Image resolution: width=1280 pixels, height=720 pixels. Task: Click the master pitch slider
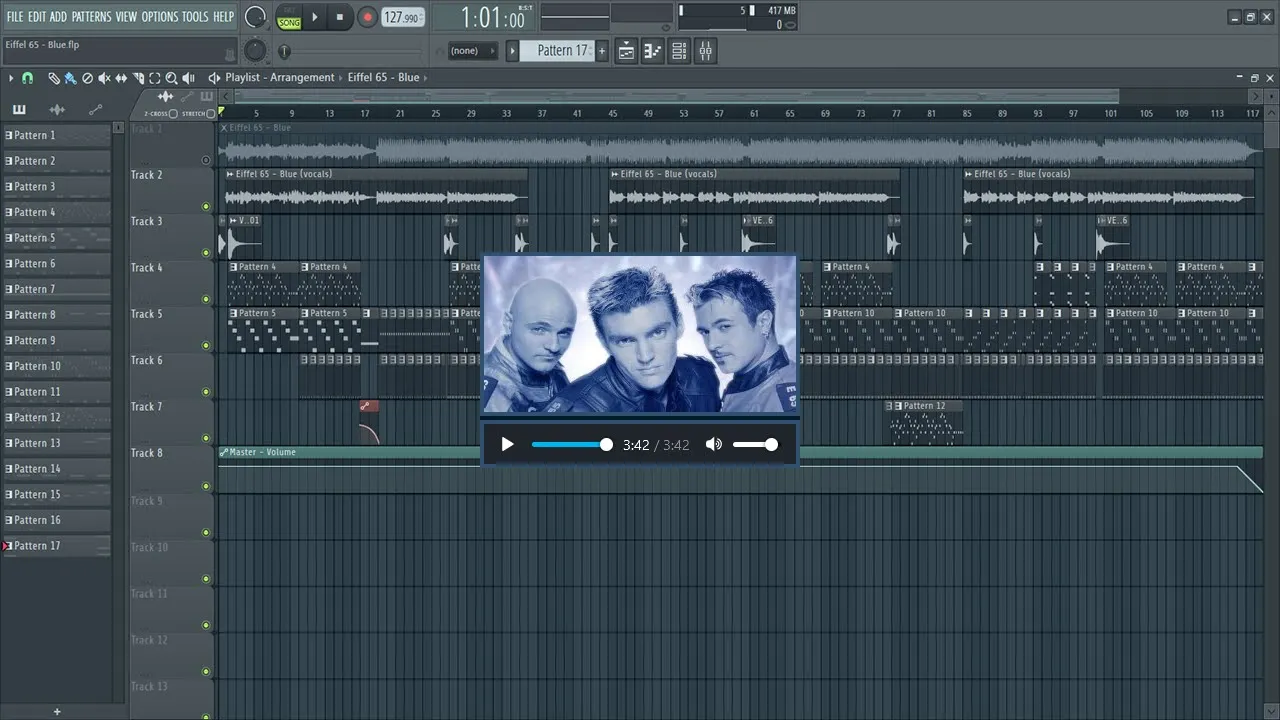point(351,51)
